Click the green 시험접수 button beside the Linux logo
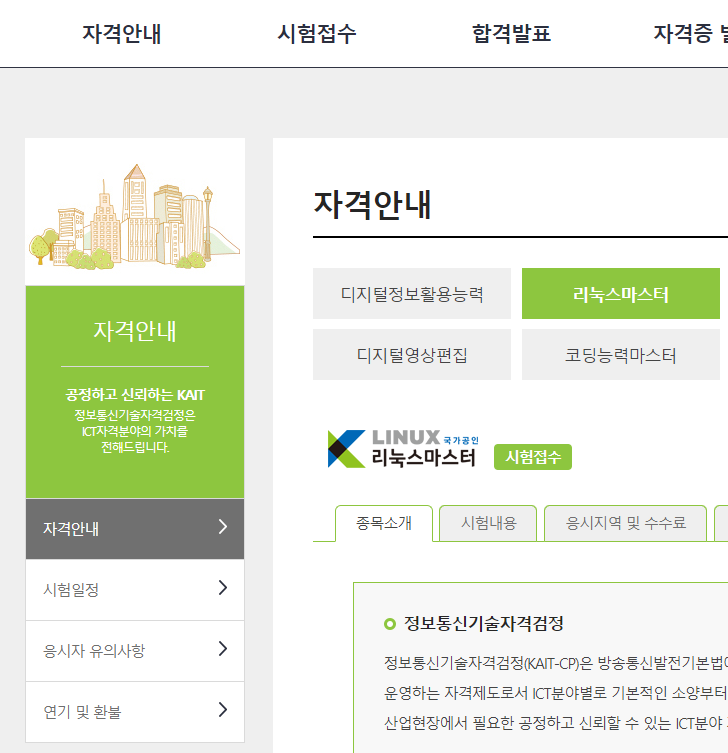 [x=533, y=457]
